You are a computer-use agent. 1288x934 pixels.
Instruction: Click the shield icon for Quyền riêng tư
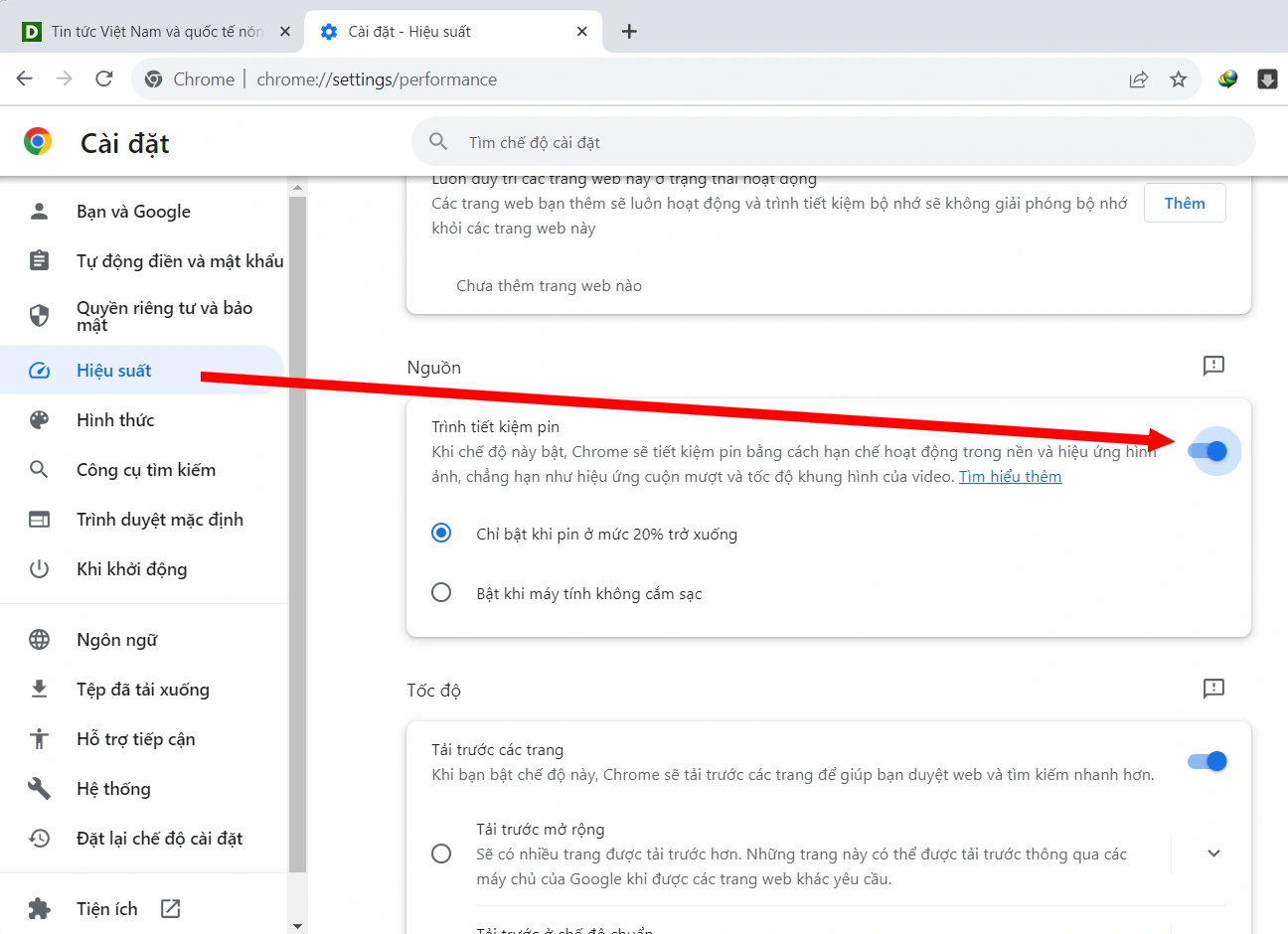coord(39,316)
